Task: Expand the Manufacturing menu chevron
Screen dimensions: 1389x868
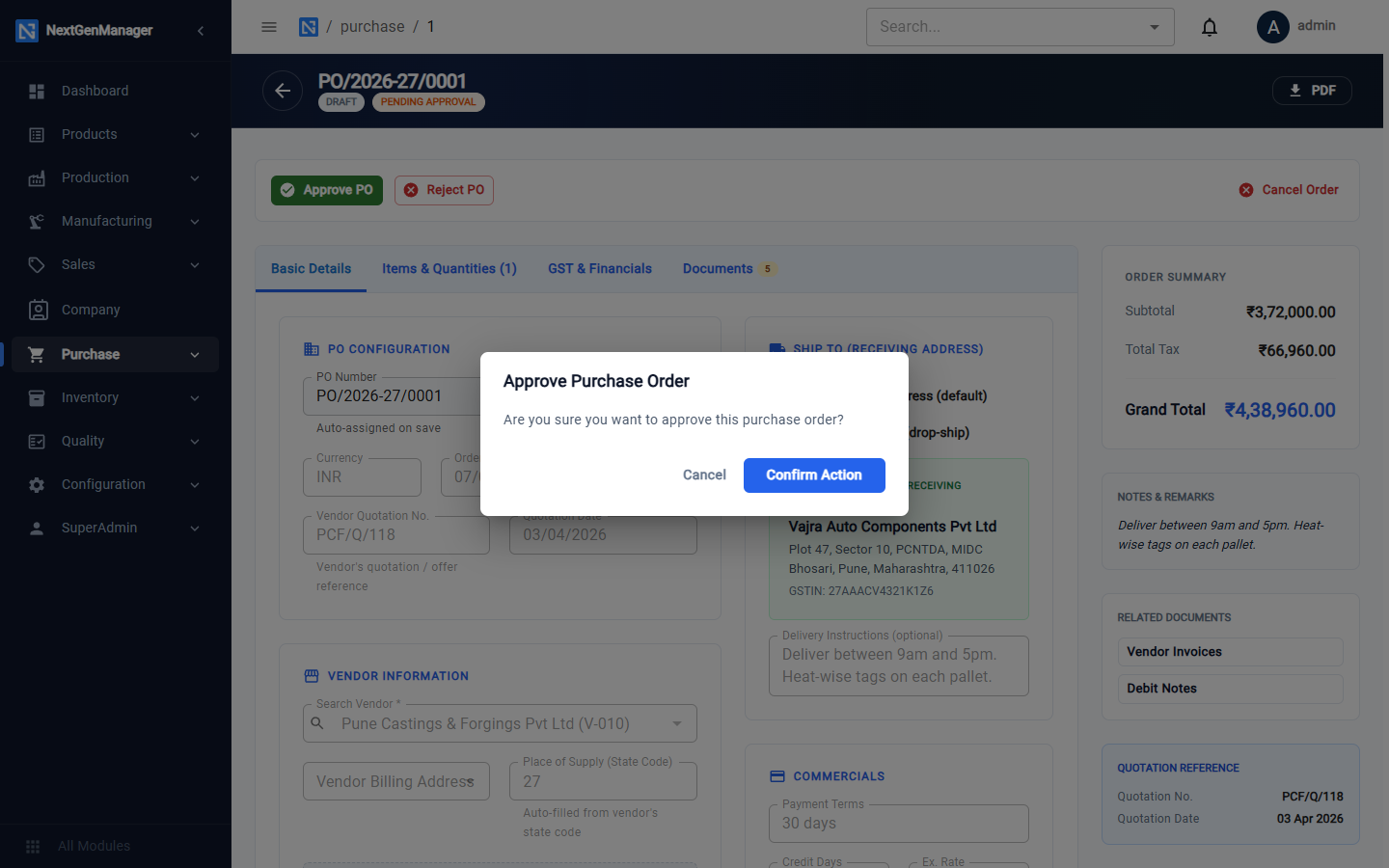Action: [195, 221]
